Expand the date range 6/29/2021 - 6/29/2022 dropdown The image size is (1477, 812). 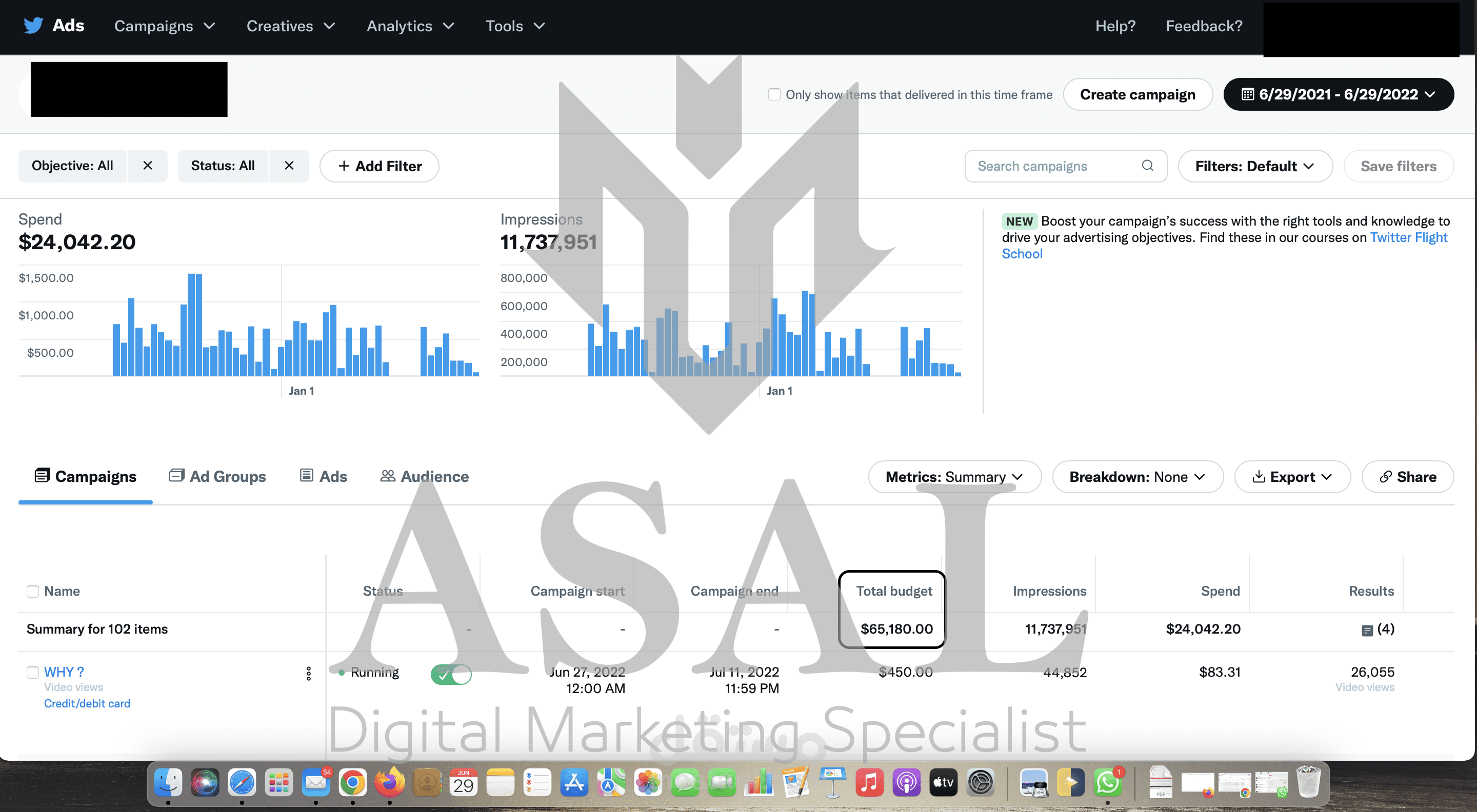1338,94
